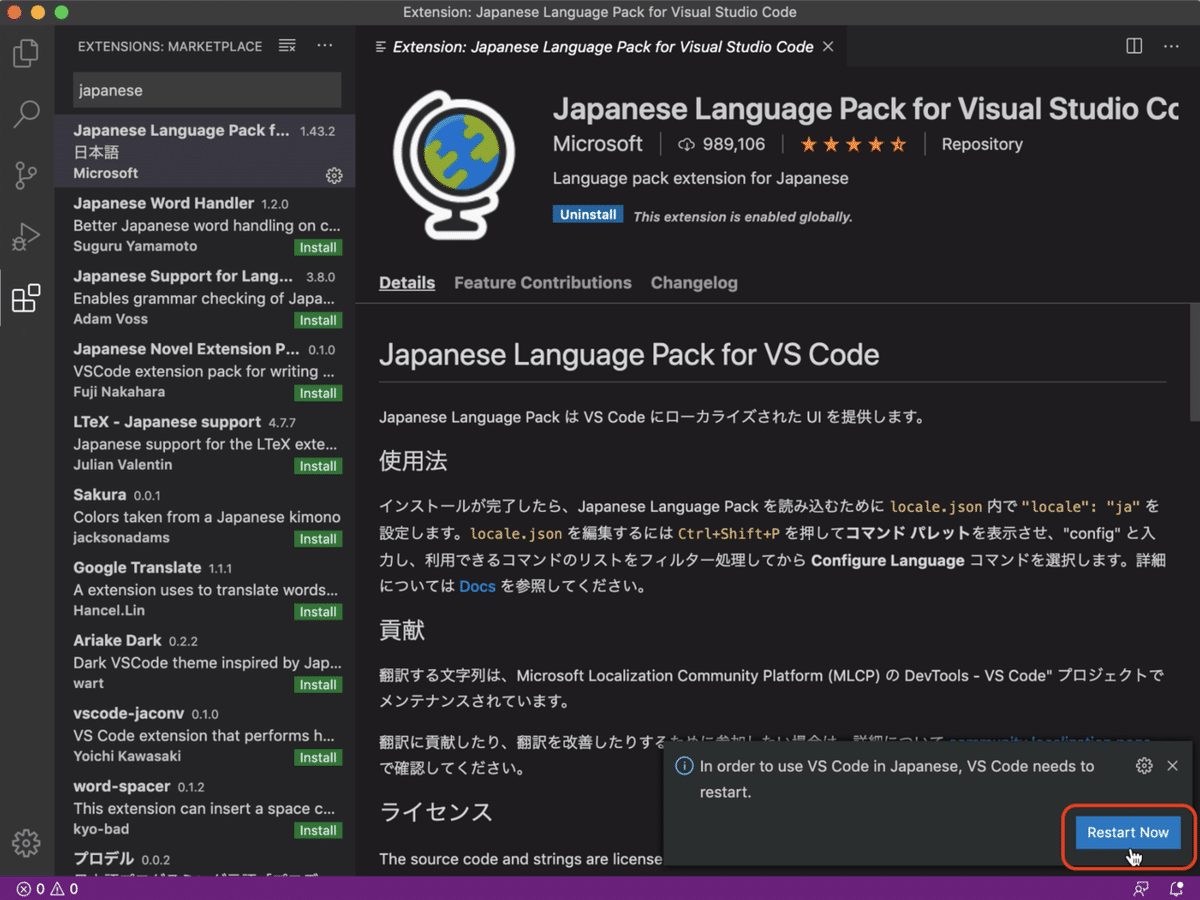The image size is (1200, 900).
Task: Open feedback icon in status bar
Action: 1140,889
